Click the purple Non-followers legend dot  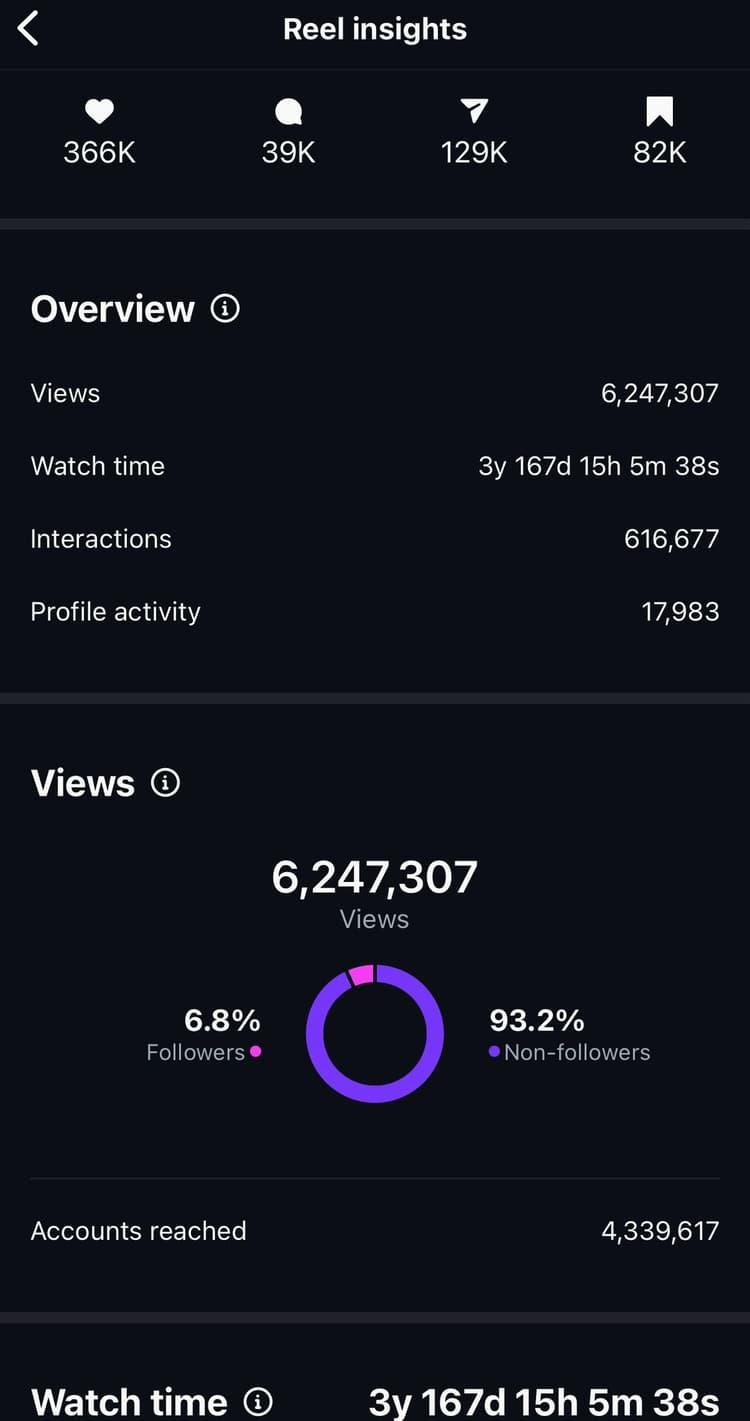click(x=494, y=1052)
